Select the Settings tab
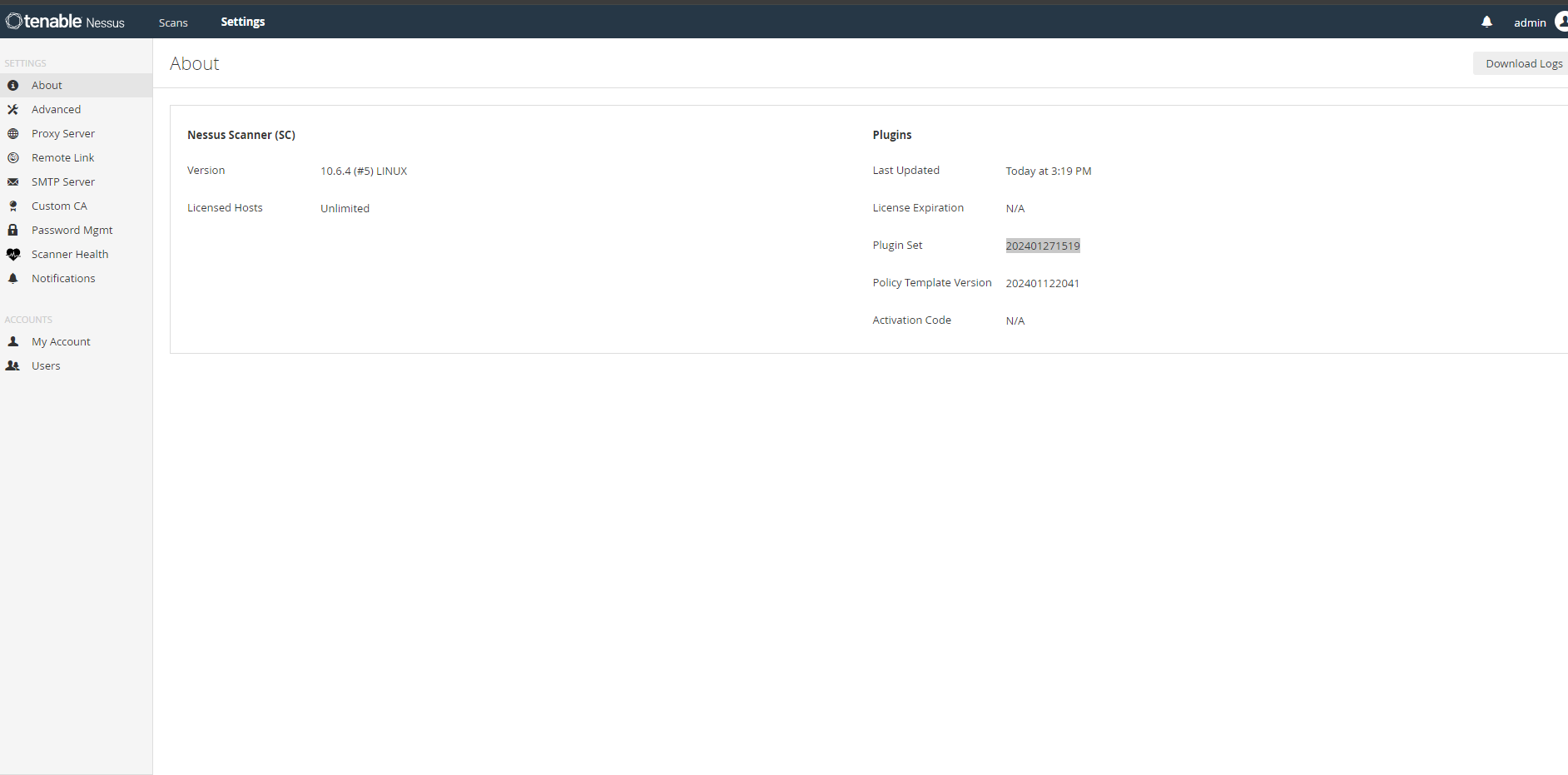Viewport: 1568px width, 775px height. [243, 22]
